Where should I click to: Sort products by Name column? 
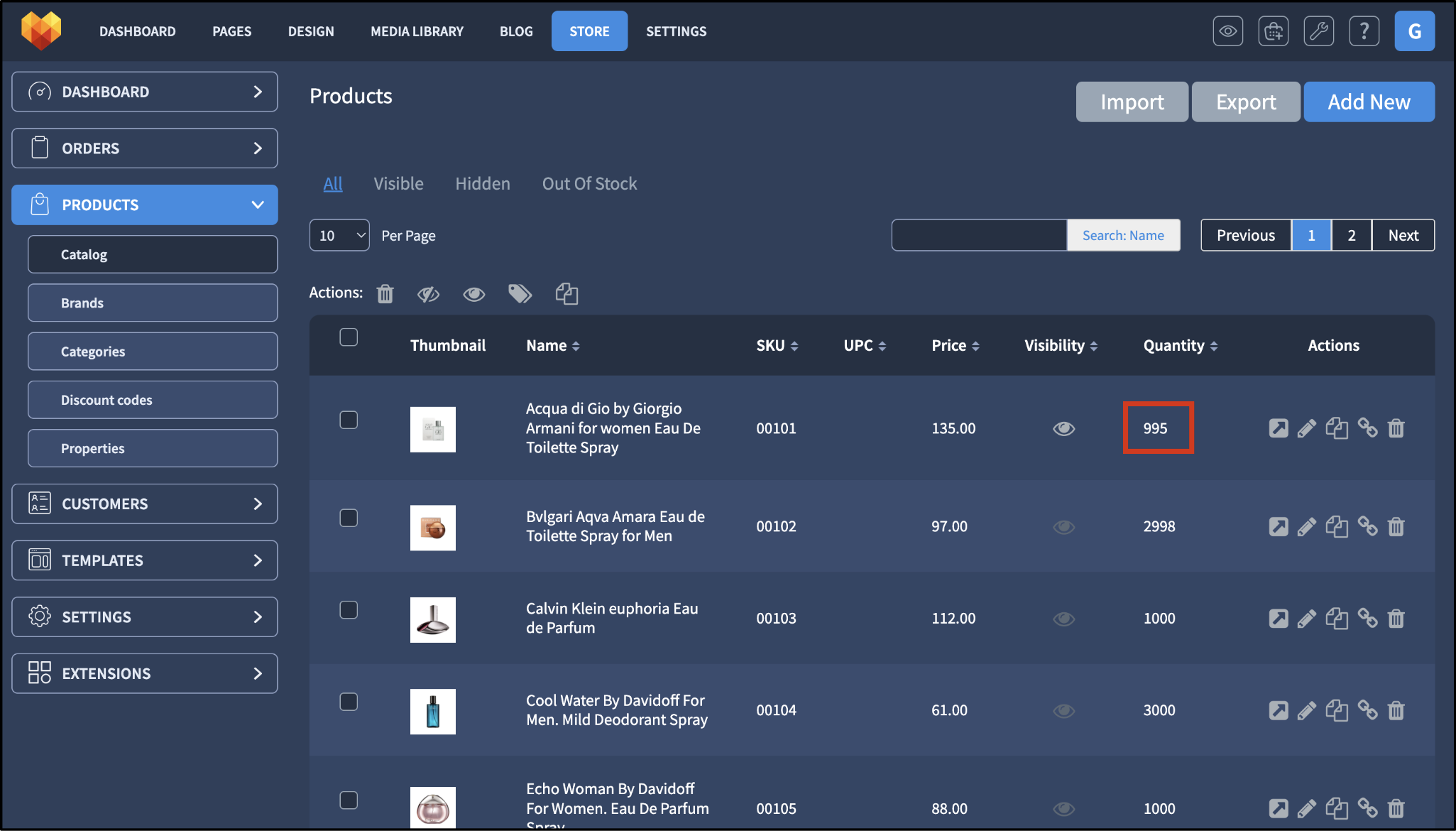tap(553, 346)
